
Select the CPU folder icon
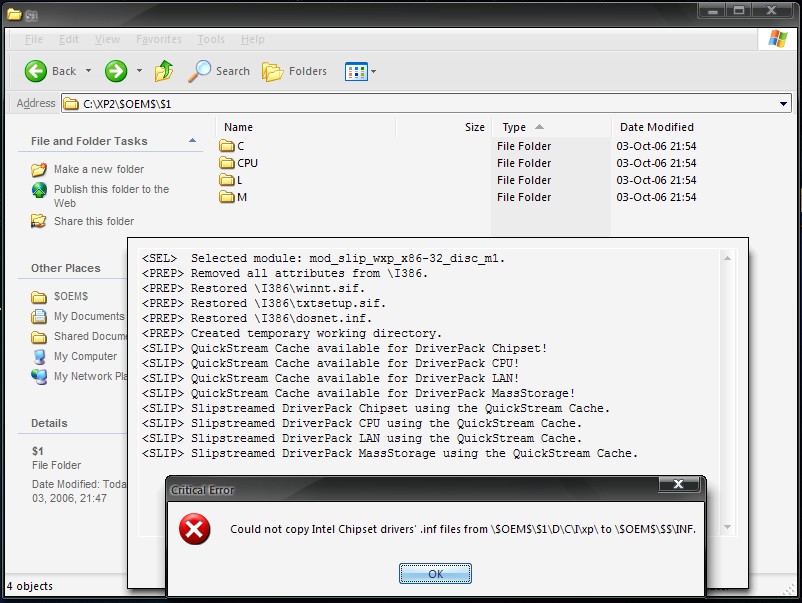pyautogui.click(x=227, y=163)
